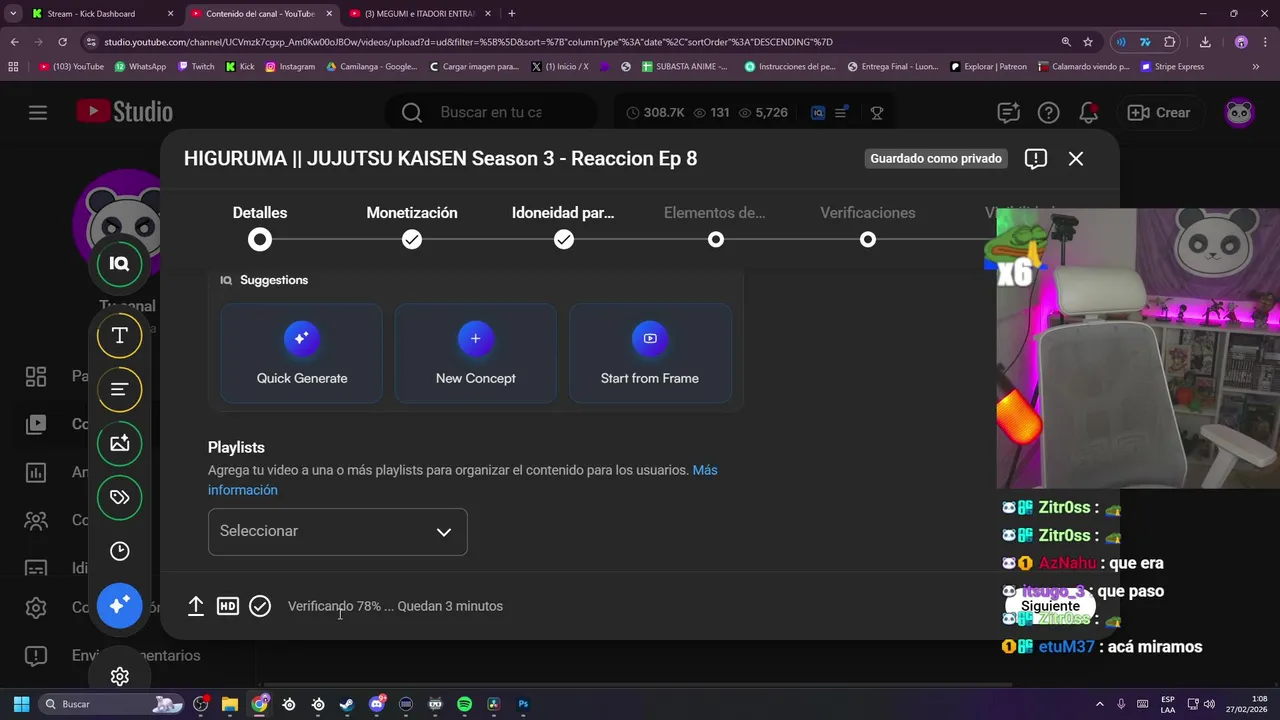The width and height of the screenshot is (1280, 720).
Task: Click the Start from Frame card
Action: [x=650, y=353]
